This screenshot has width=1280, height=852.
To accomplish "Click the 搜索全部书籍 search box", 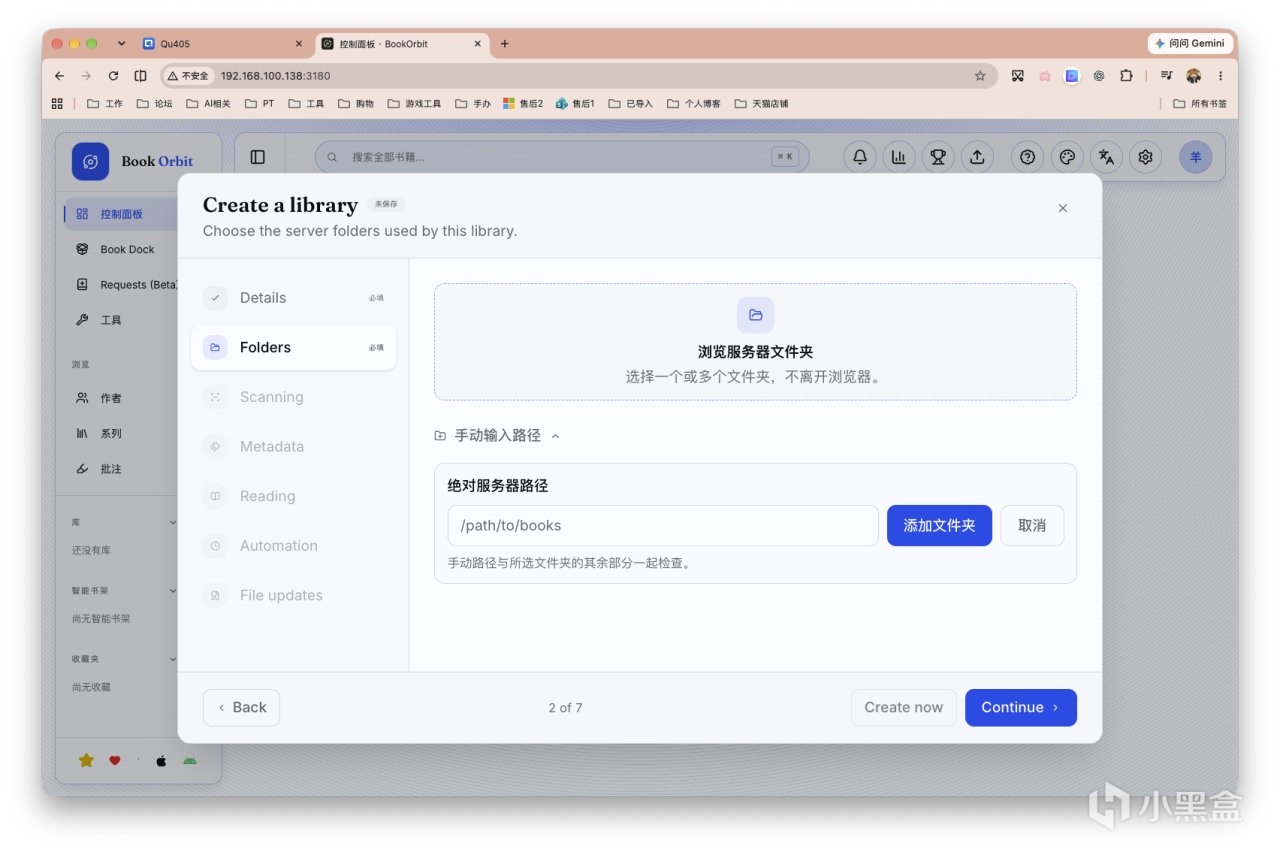I will [562, 157].
